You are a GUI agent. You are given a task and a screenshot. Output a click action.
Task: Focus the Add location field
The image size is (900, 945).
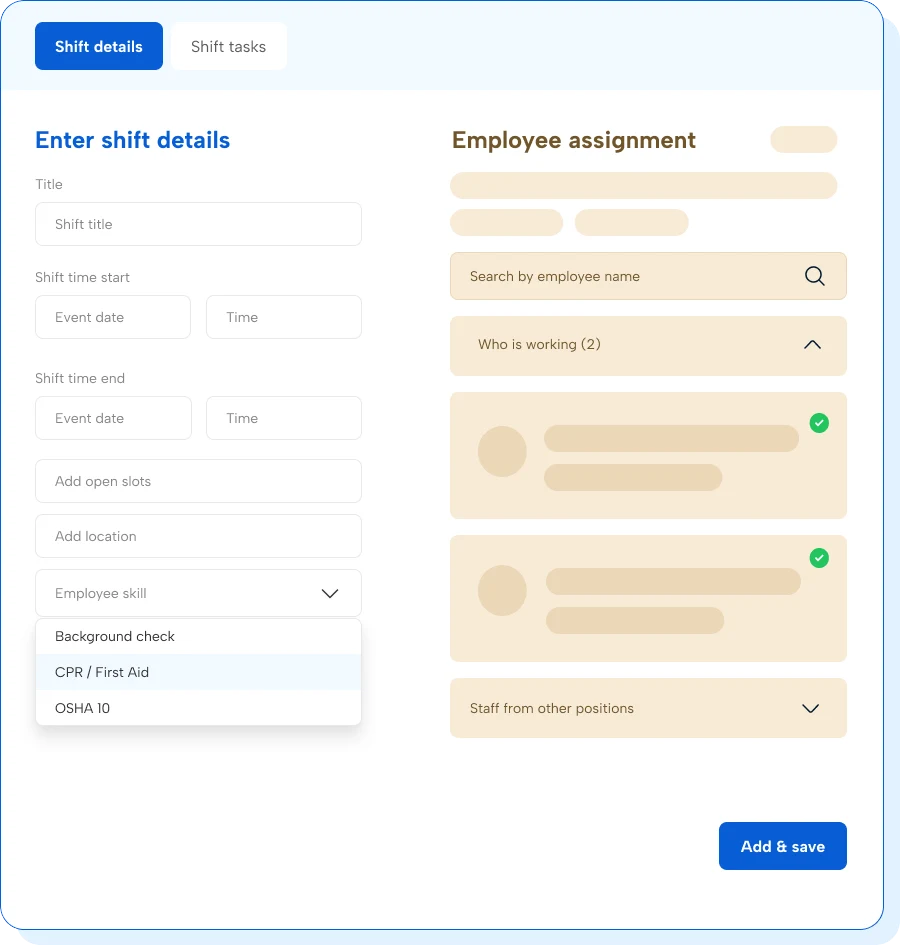pos(198,536)
